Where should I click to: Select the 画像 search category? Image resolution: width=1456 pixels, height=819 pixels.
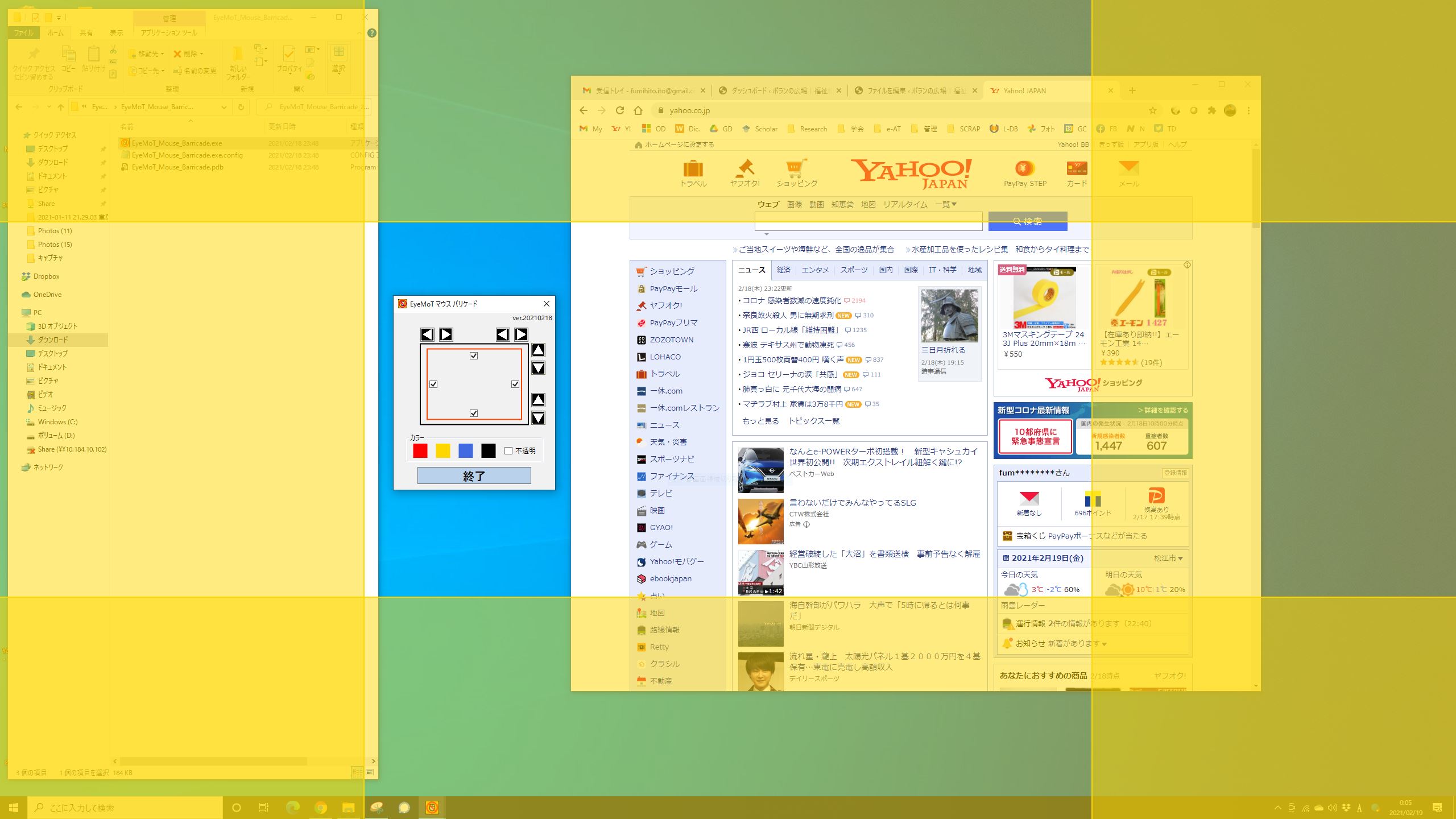click(x=795, y=204)
